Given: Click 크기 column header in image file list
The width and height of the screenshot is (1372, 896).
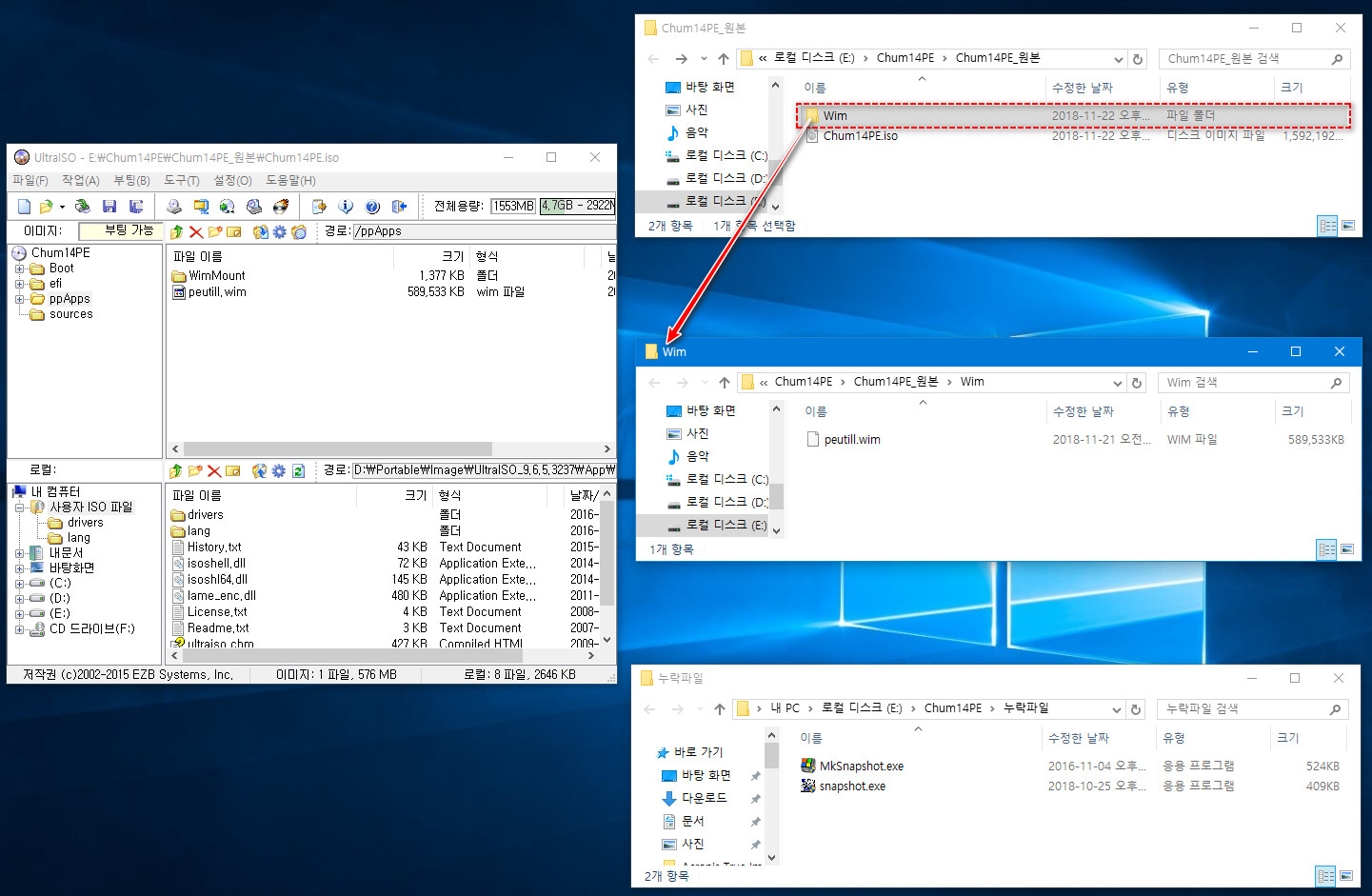Looking at the screenshot, I should coord(452,257).
